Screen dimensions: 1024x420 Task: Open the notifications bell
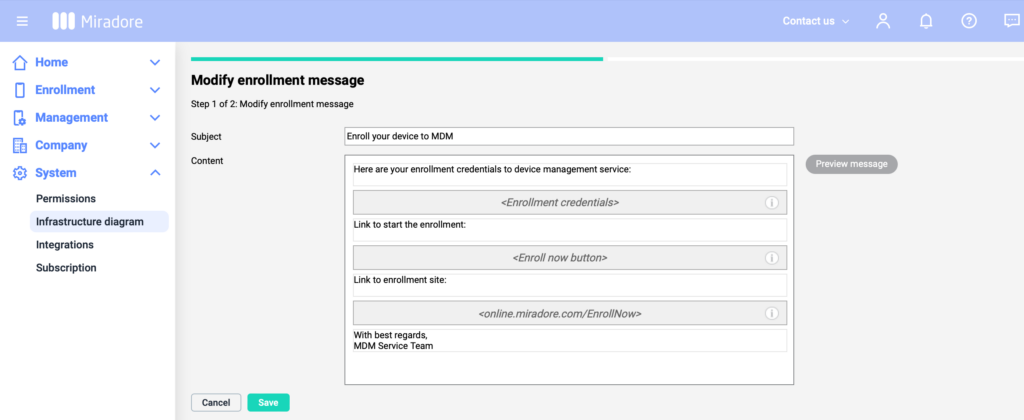[x=926, y=21]
